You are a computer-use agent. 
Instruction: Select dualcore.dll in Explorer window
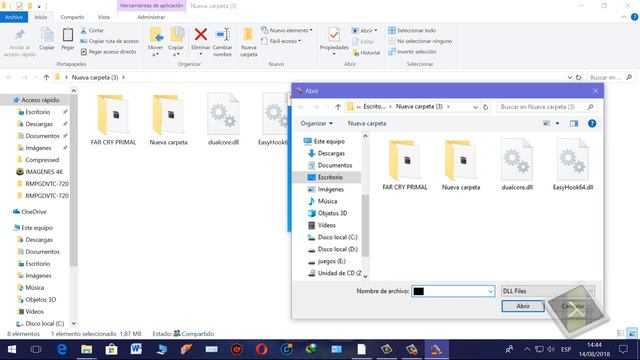click(223, 120)
